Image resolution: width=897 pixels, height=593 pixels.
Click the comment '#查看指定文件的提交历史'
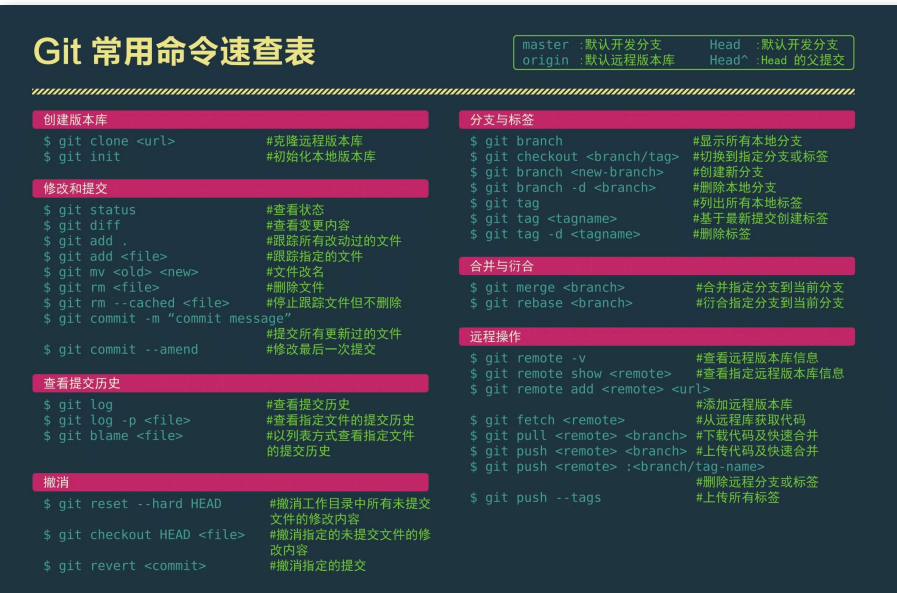[x=340, y=420]
